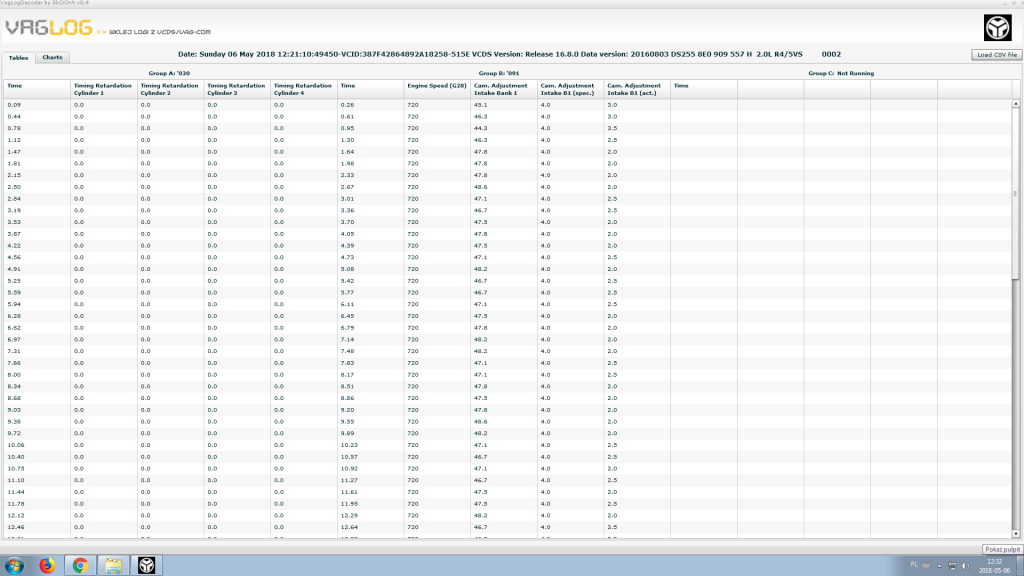Select the 2.67 time cell in Group B
Viewport: 1024px width, 576px height.
coord(347,187)
